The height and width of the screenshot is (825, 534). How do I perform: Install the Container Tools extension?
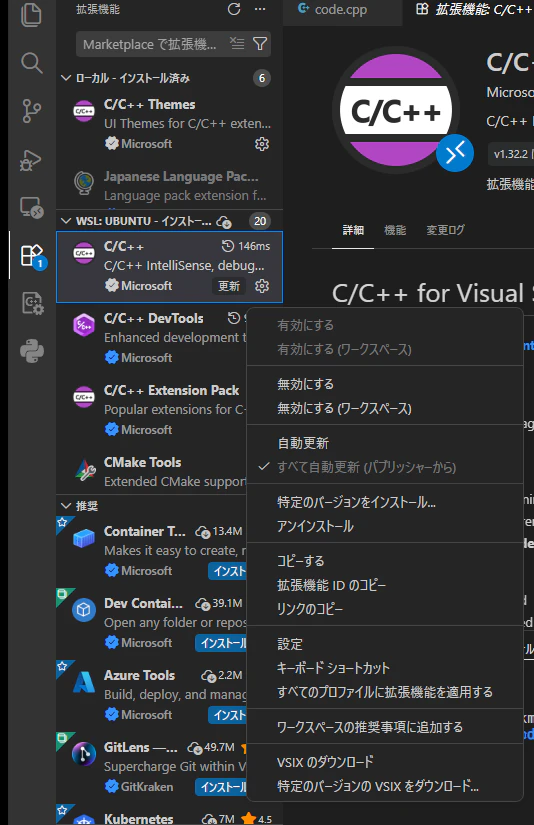228,571
